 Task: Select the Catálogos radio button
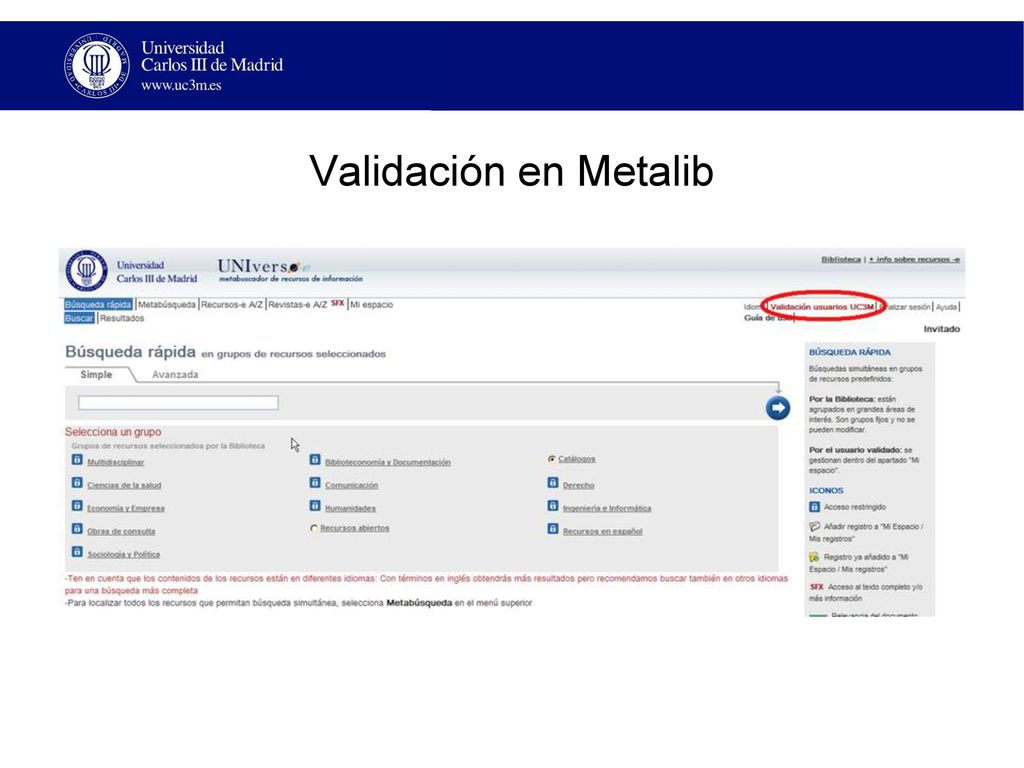552,459
